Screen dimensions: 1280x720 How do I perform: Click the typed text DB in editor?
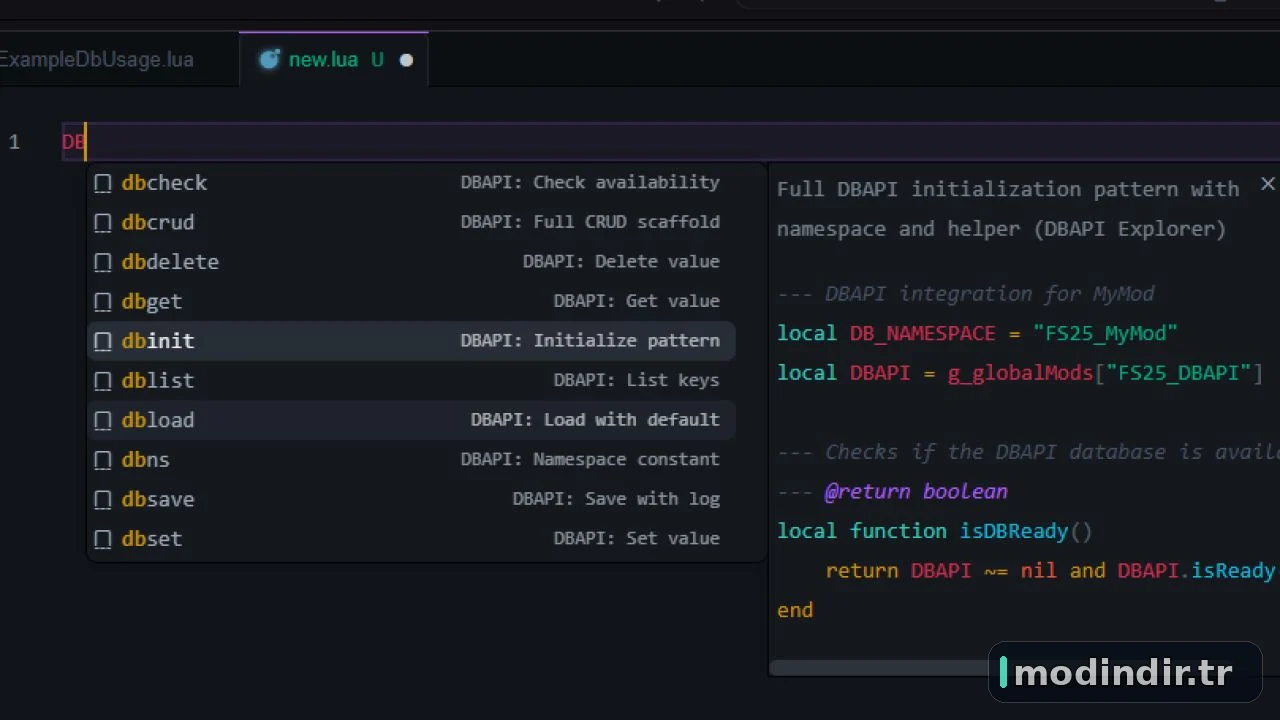(x=74, y=142)
